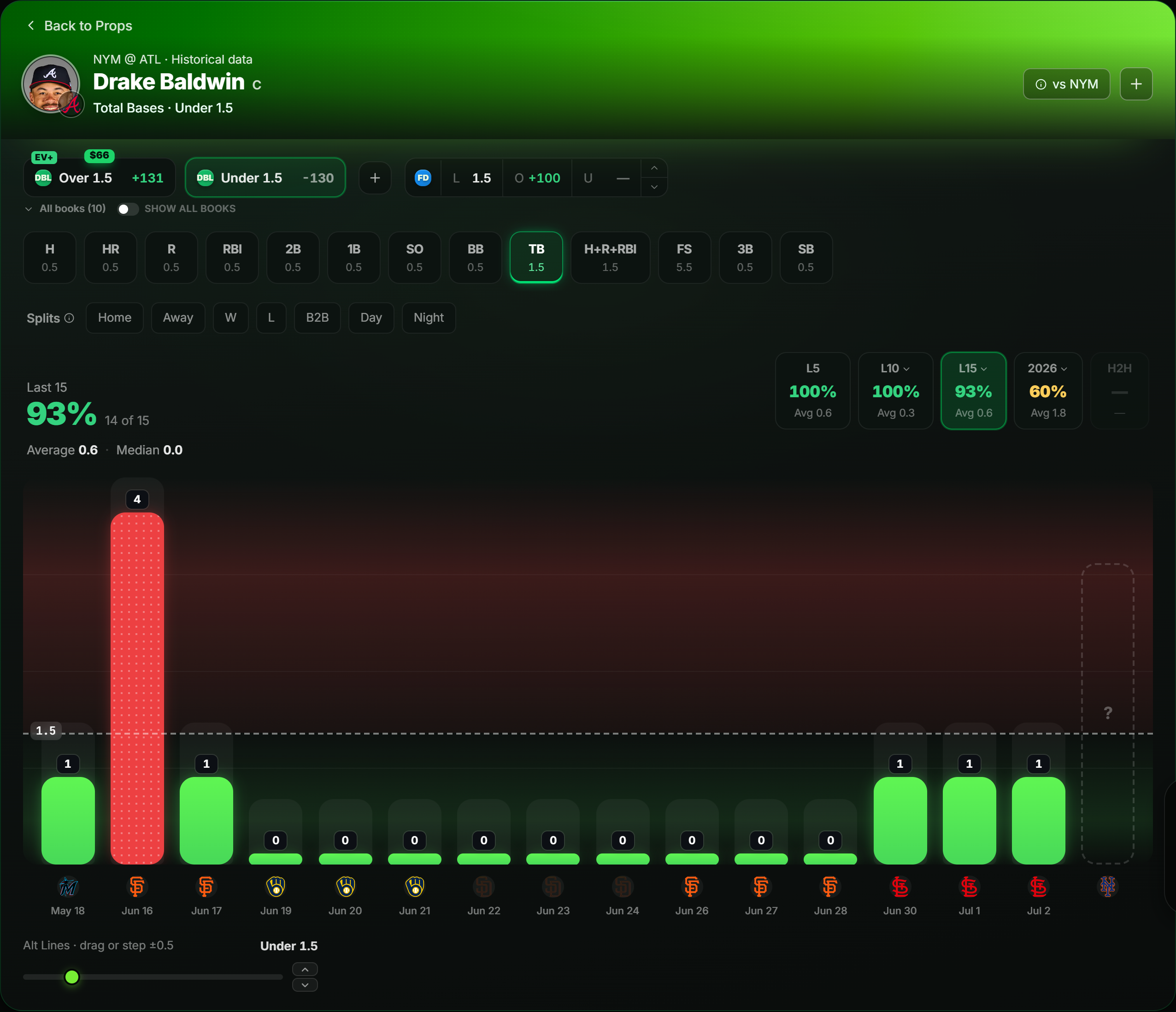The width and height of the screenshot is (1176, 1012).
Task: Click the Giants logo under Jun 17
Action: [206, 887]
